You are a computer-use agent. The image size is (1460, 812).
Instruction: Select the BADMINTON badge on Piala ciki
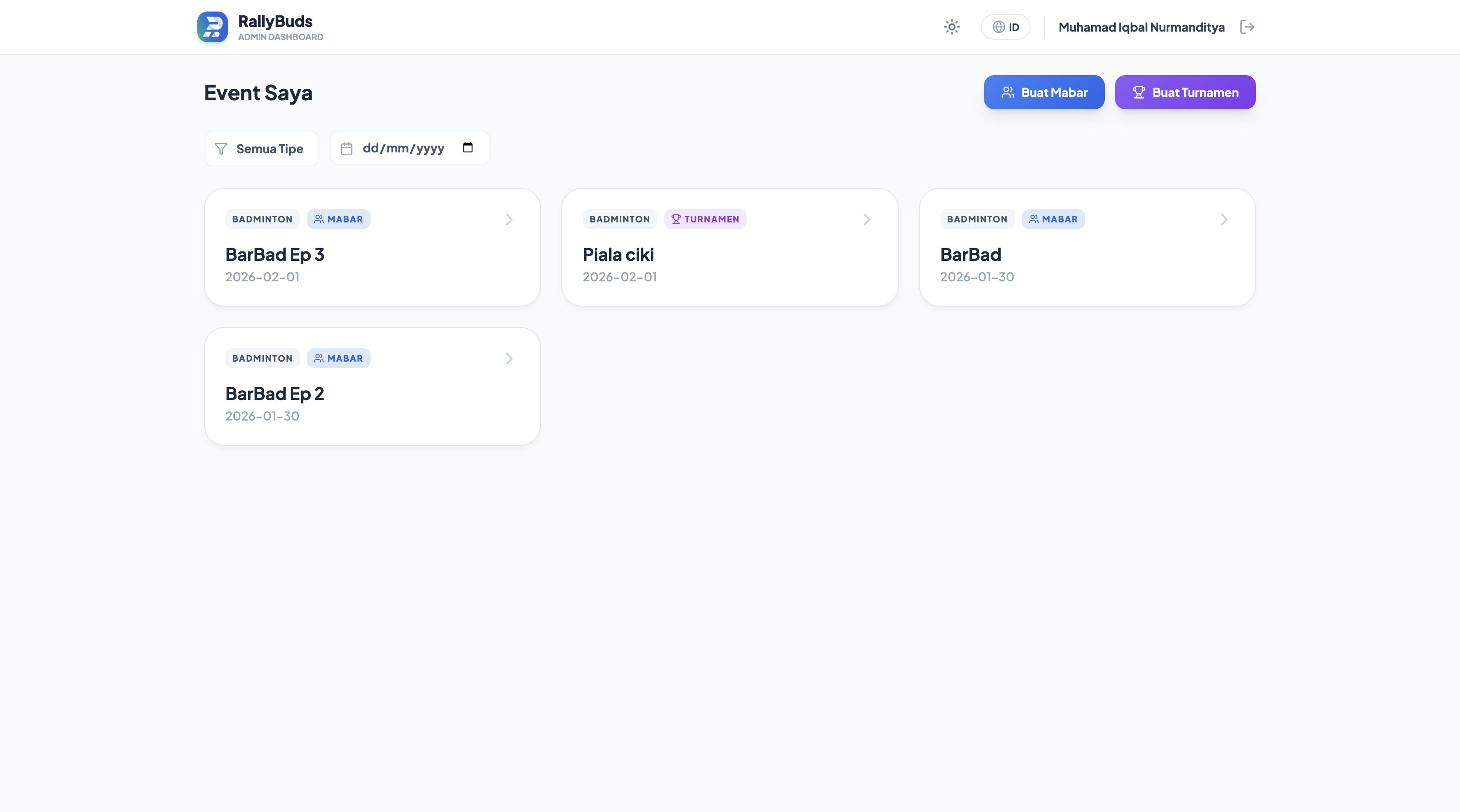click(x=619, y=219)
